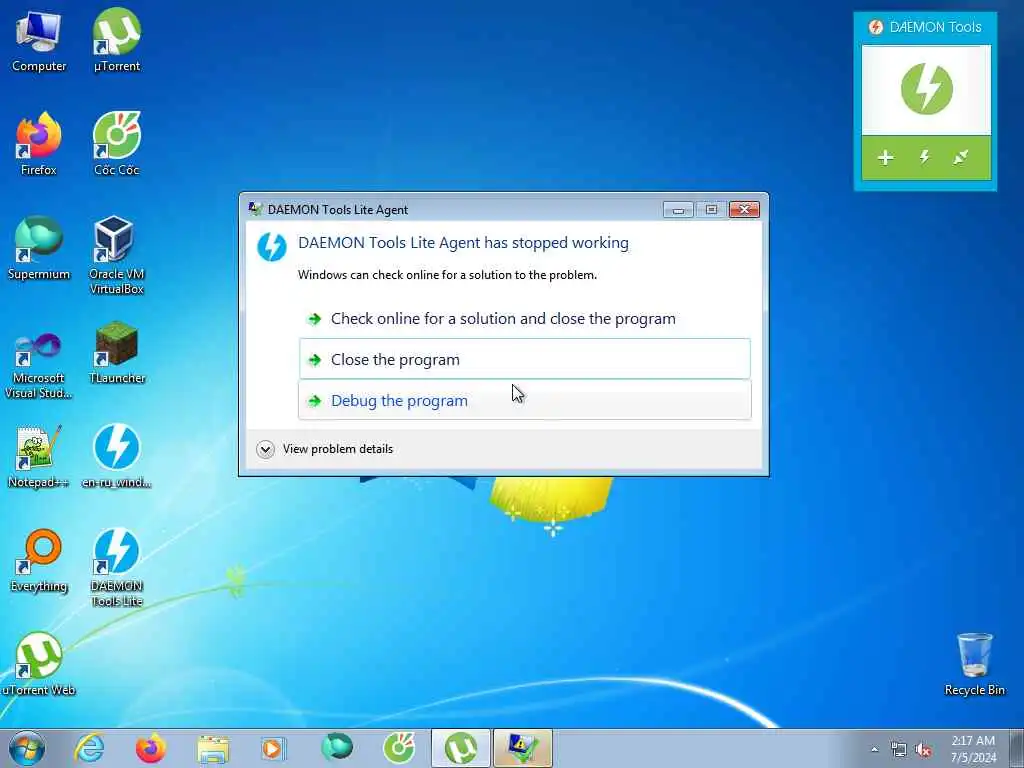Select the Recycle Bin icon
Viewport: 1024px width, 768px height.
click(974, 664)
